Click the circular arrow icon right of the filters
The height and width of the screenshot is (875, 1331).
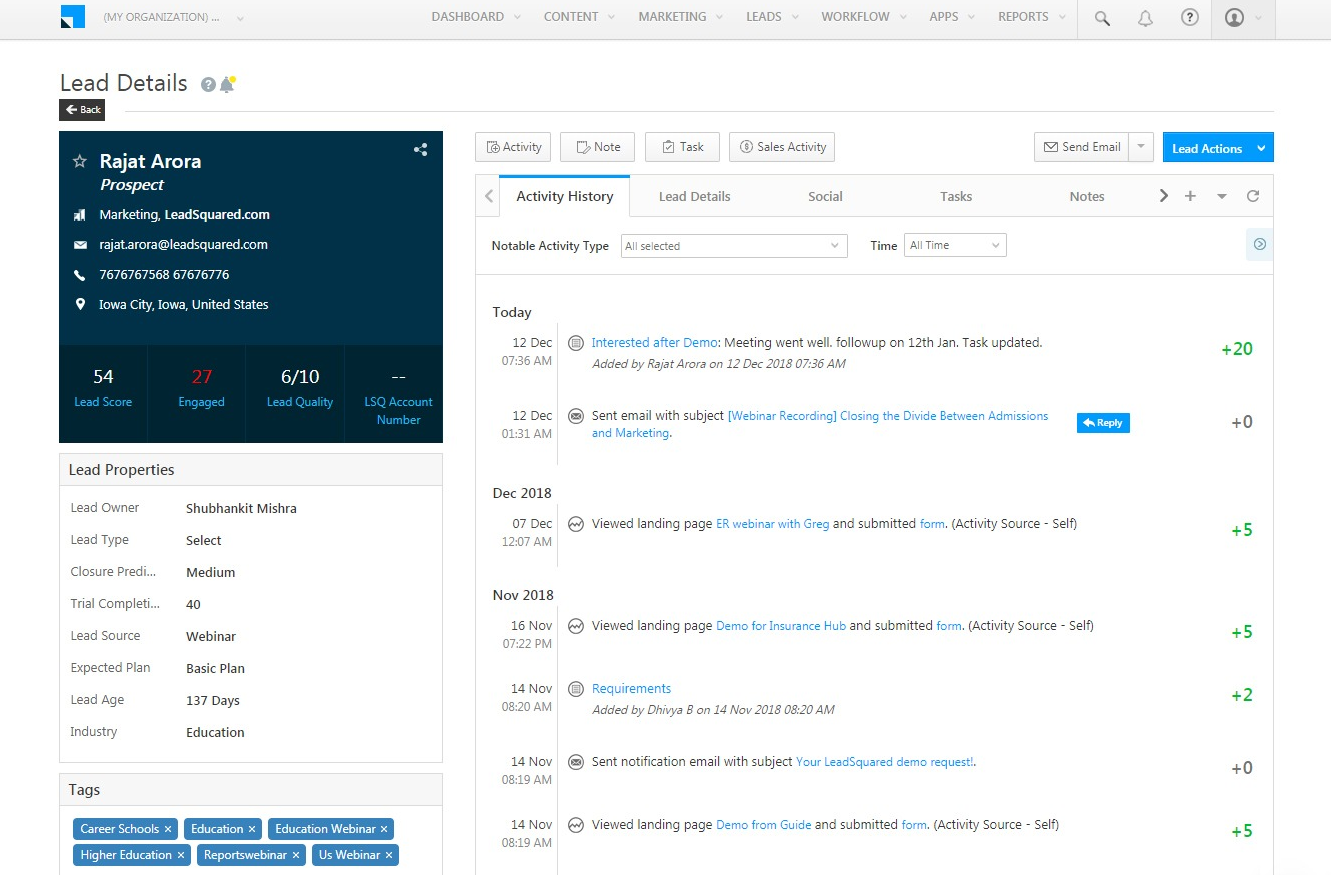point(1260,244)
